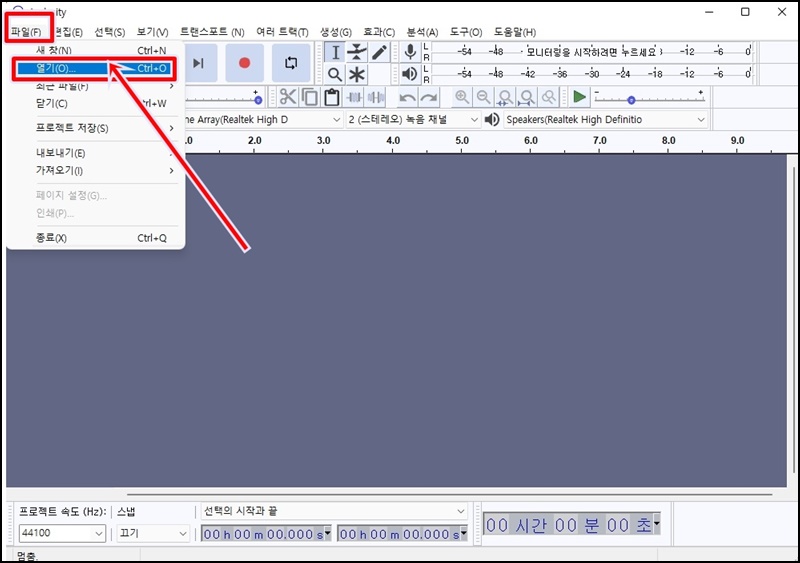Open the 도구(O) menu
This screenshot has height=563, width=800.
[466, 32]
